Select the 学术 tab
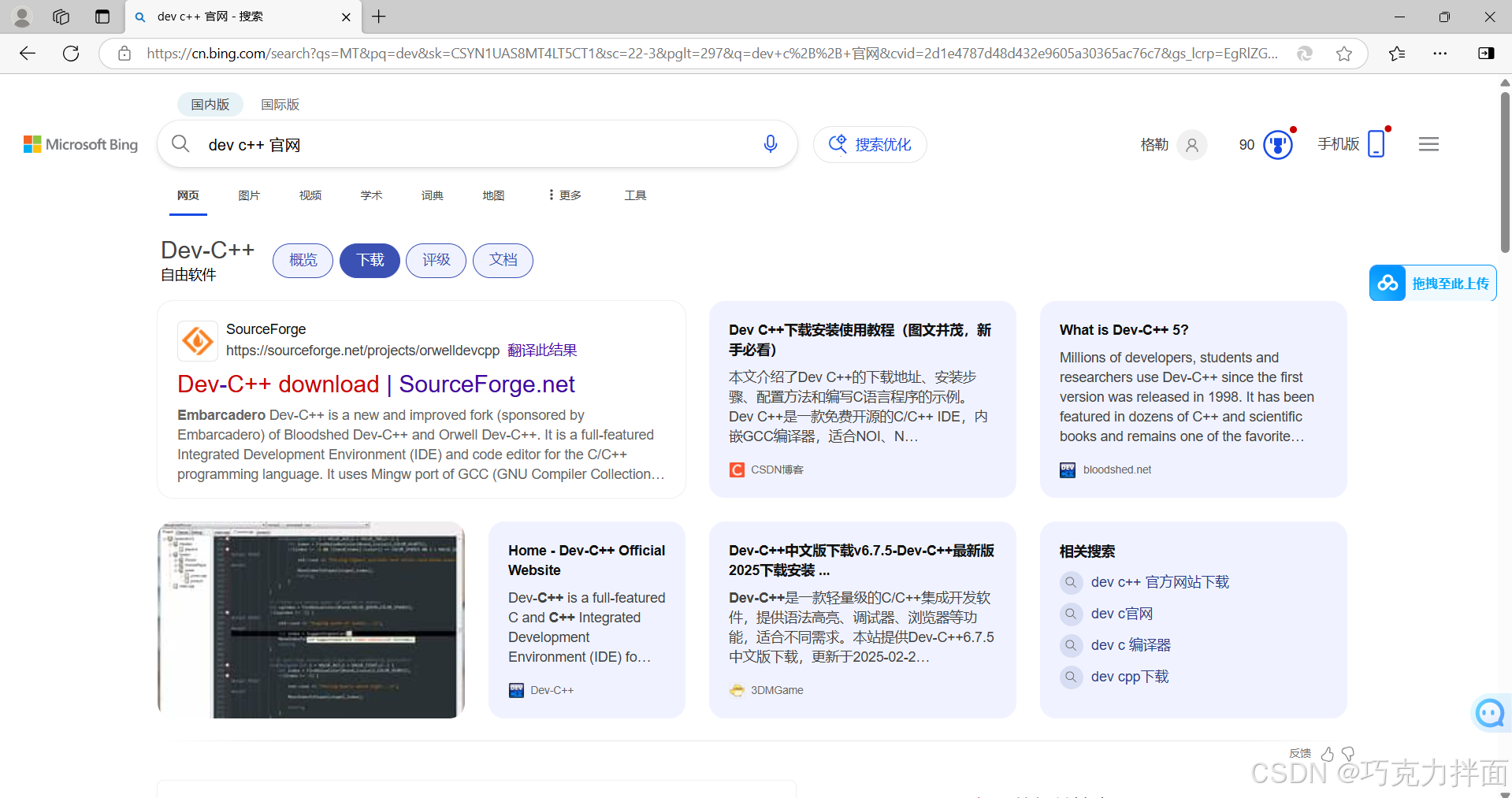The height and width of the screenshot is (798, 1512). click(371, 195)
